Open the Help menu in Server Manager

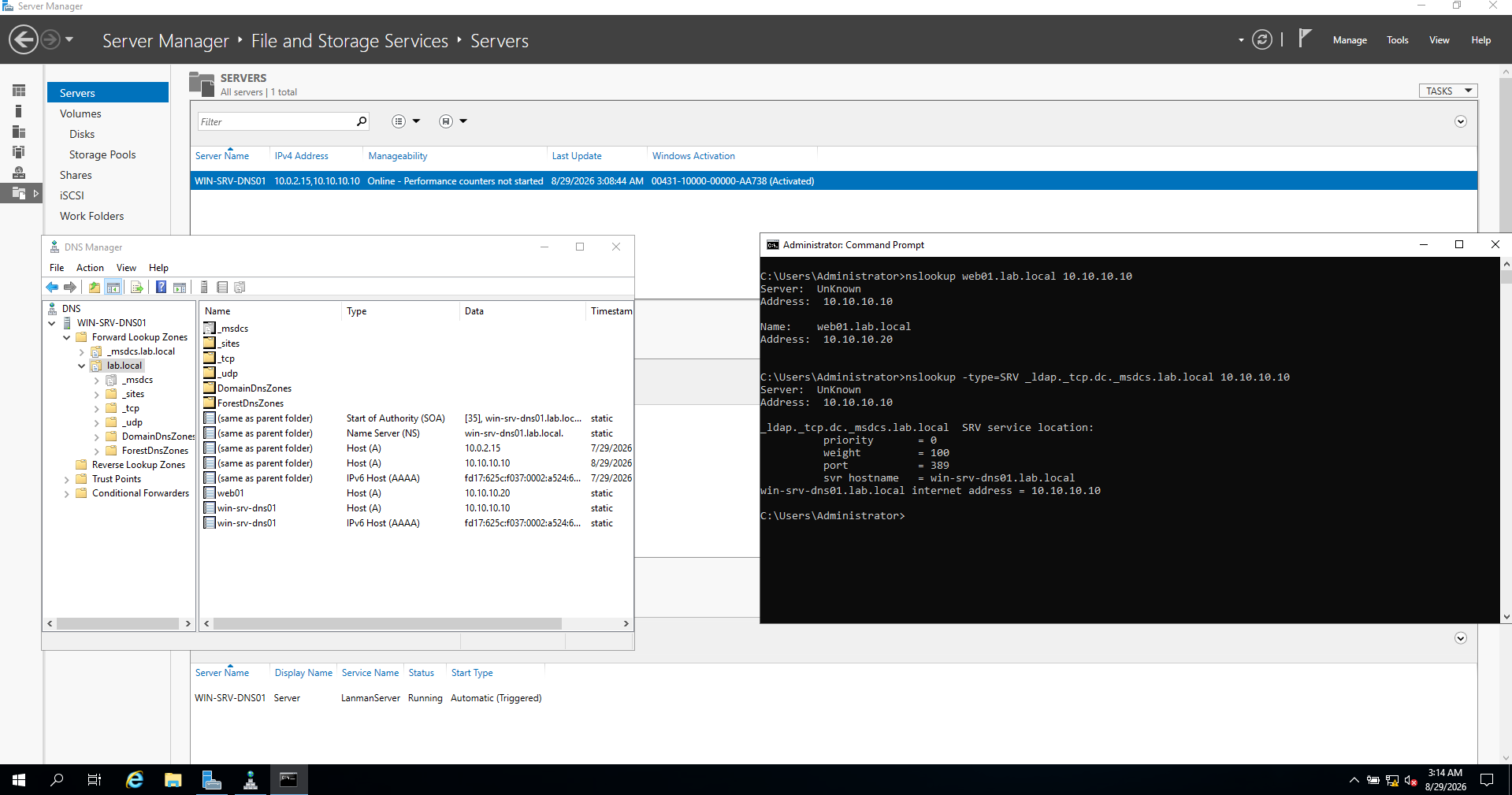pyautogui.click(x=1480, y=40)
